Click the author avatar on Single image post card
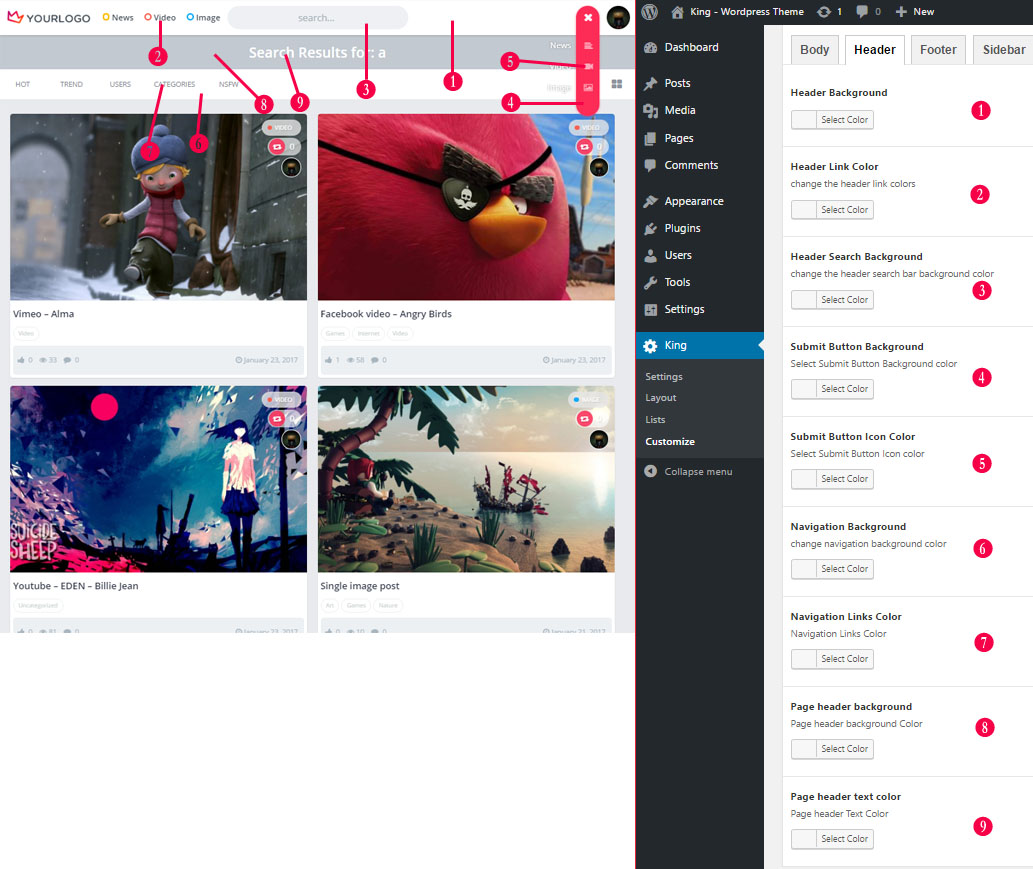1033x869 pixels. pos(599,439)
